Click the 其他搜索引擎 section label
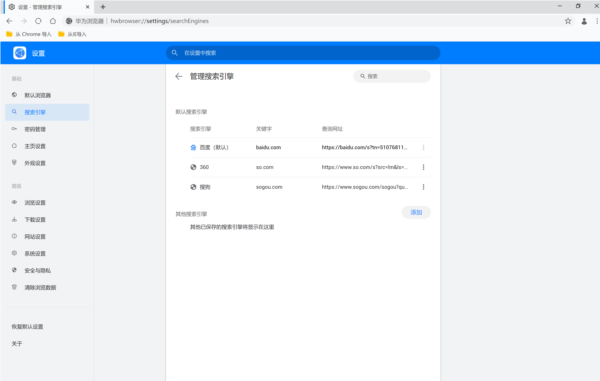The width and height of the screenshot is (600, 381). click(x=191, y=214)
